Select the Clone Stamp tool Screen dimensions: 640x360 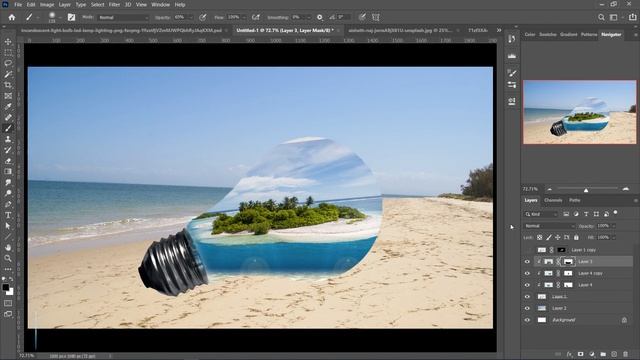8,139
